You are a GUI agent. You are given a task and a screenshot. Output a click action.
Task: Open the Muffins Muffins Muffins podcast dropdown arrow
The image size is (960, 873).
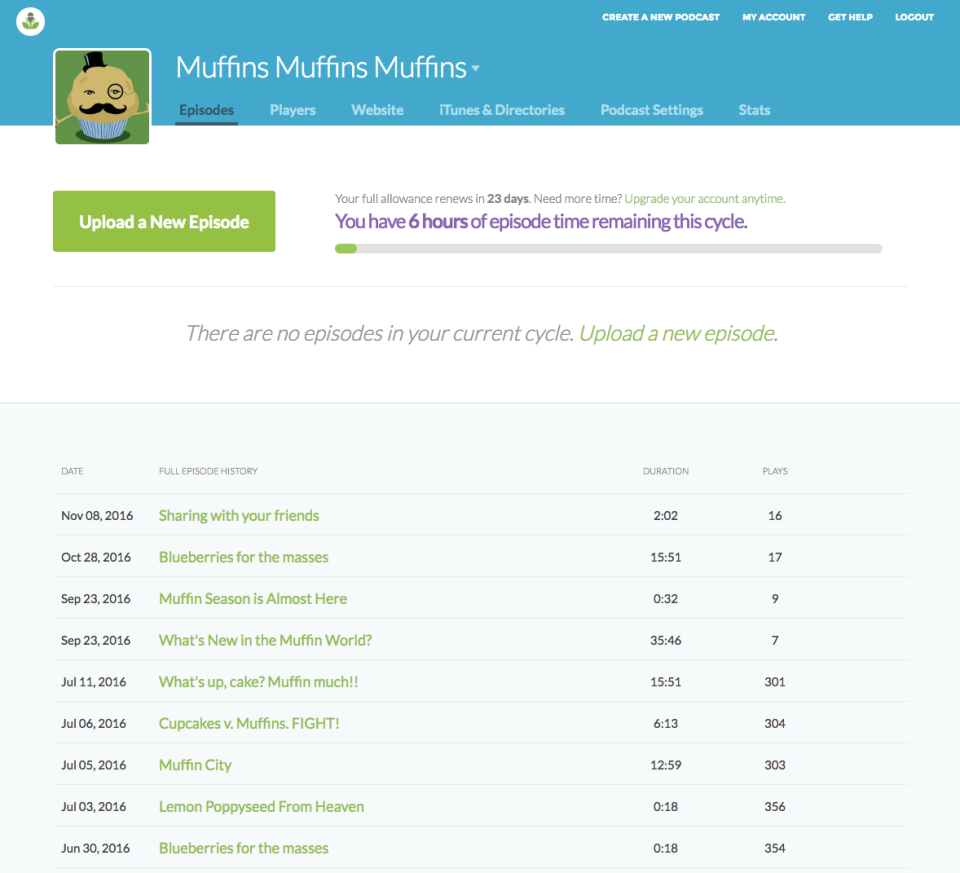[476, 69]
